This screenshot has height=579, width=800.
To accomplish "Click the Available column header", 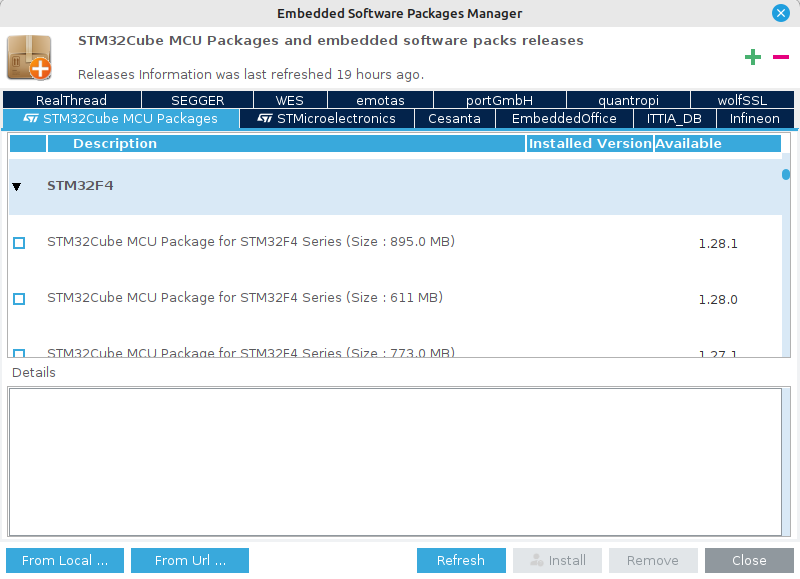I will tap(717, 143).
